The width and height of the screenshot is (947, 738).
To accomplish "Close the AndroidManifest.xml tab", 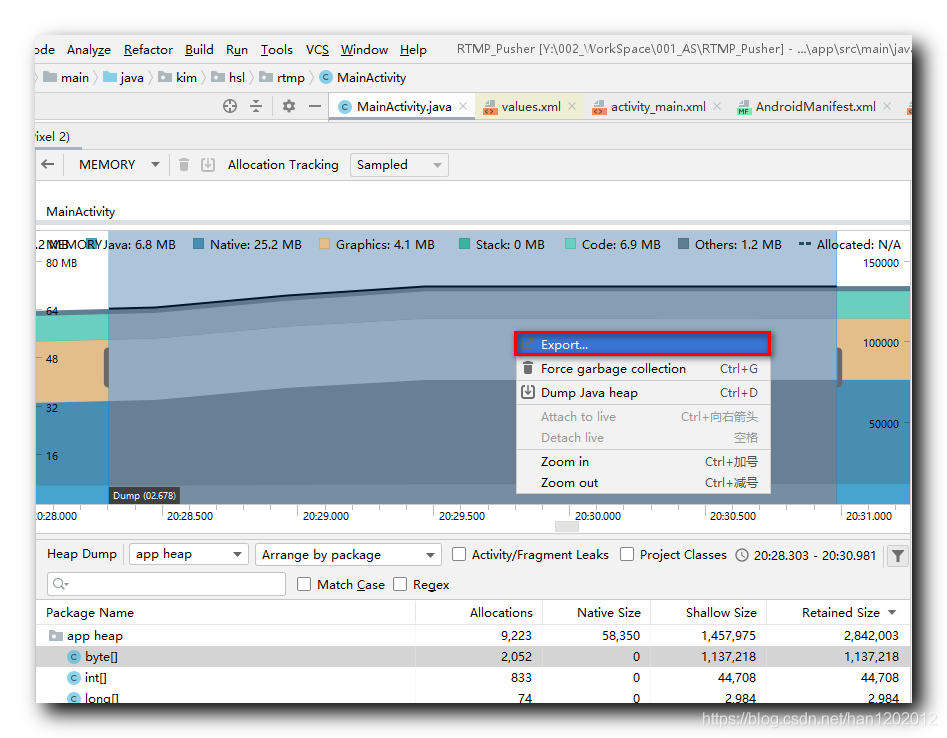I will coord(887,106).
